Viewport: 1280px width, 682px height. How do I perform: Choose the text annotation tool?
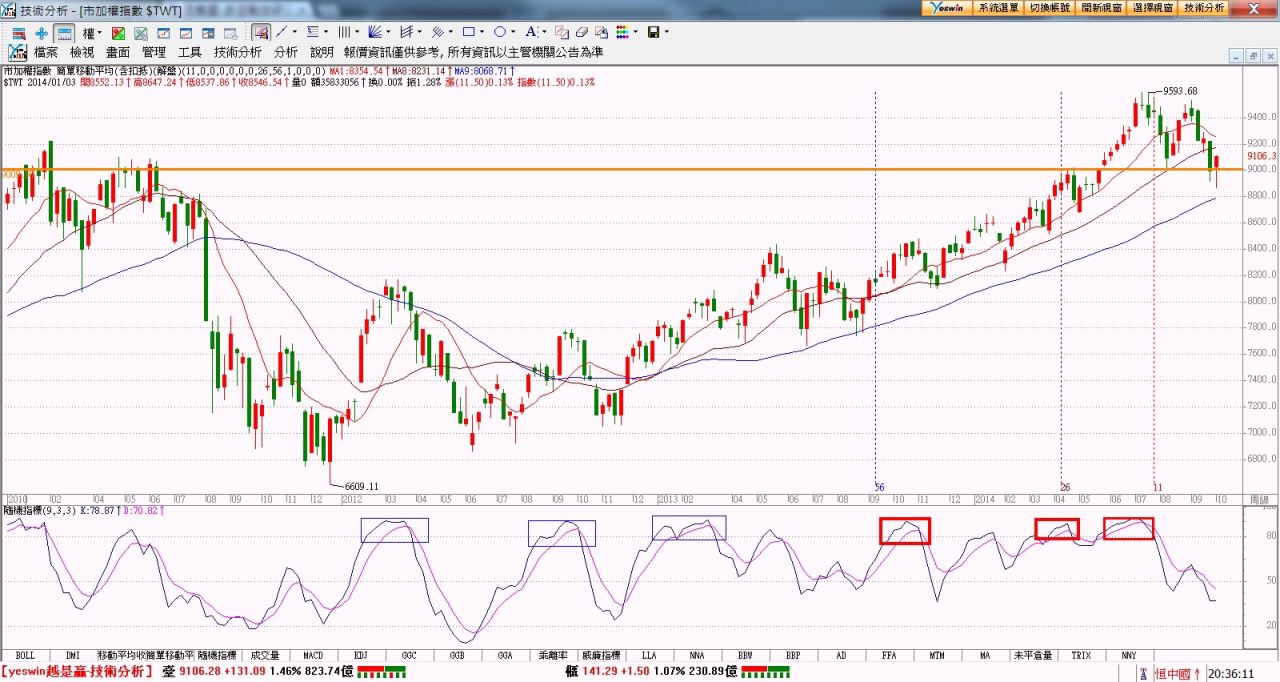click(x=530, y=32)
